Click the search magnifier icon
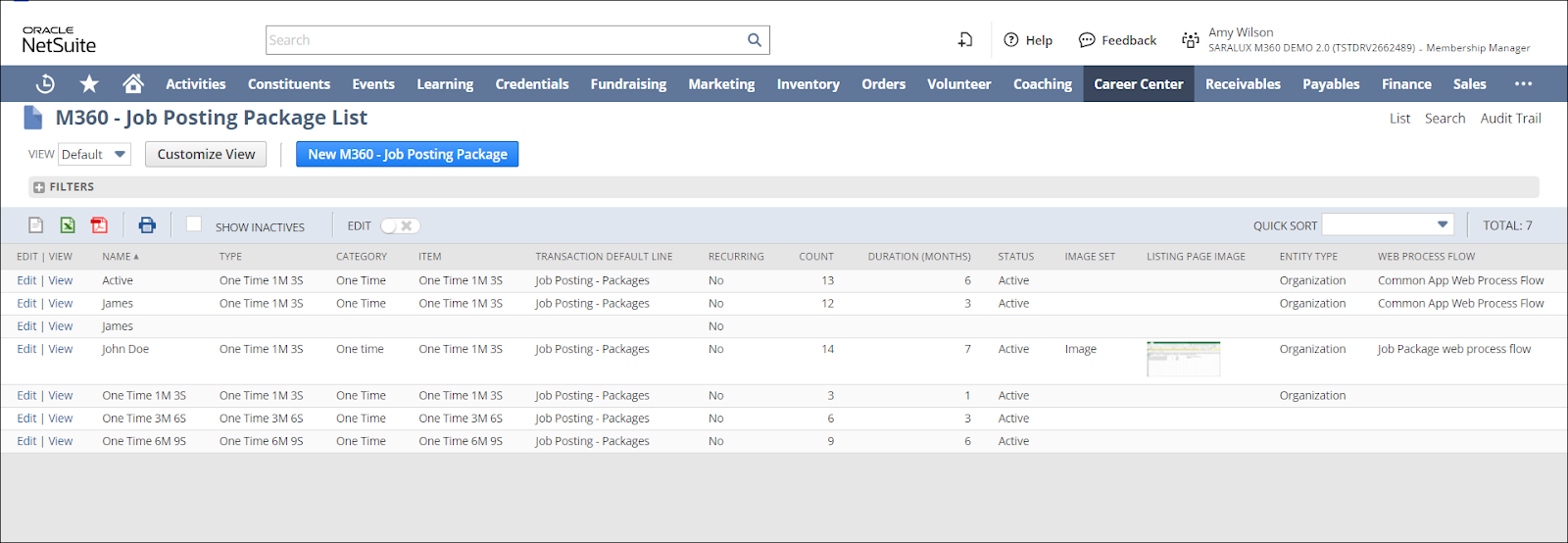The width and height of the screenshot is (1568, 543). 754,40
